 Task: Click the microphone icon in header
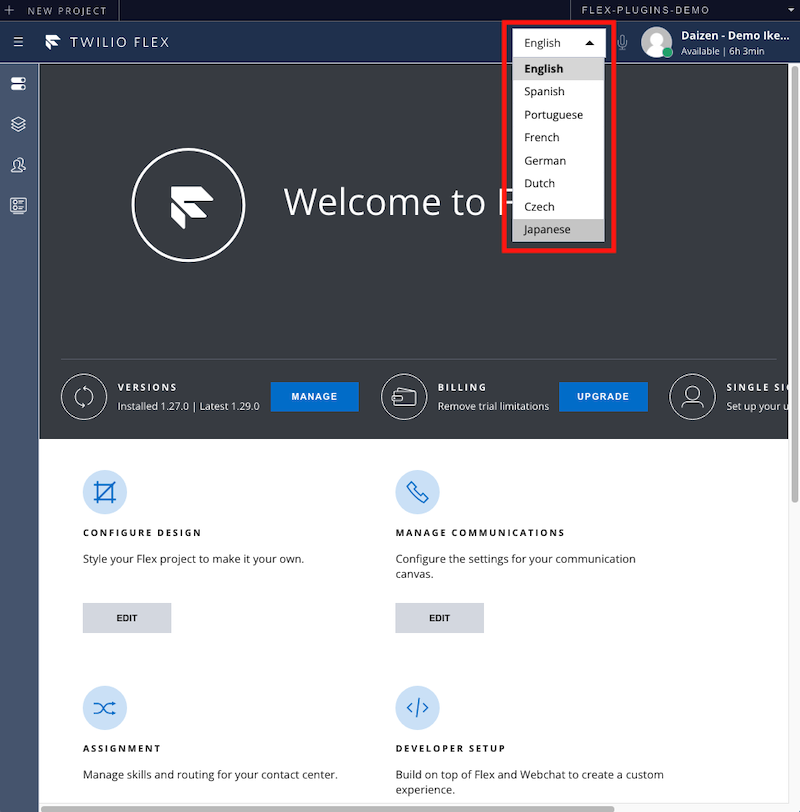click(x=623, y=42)
